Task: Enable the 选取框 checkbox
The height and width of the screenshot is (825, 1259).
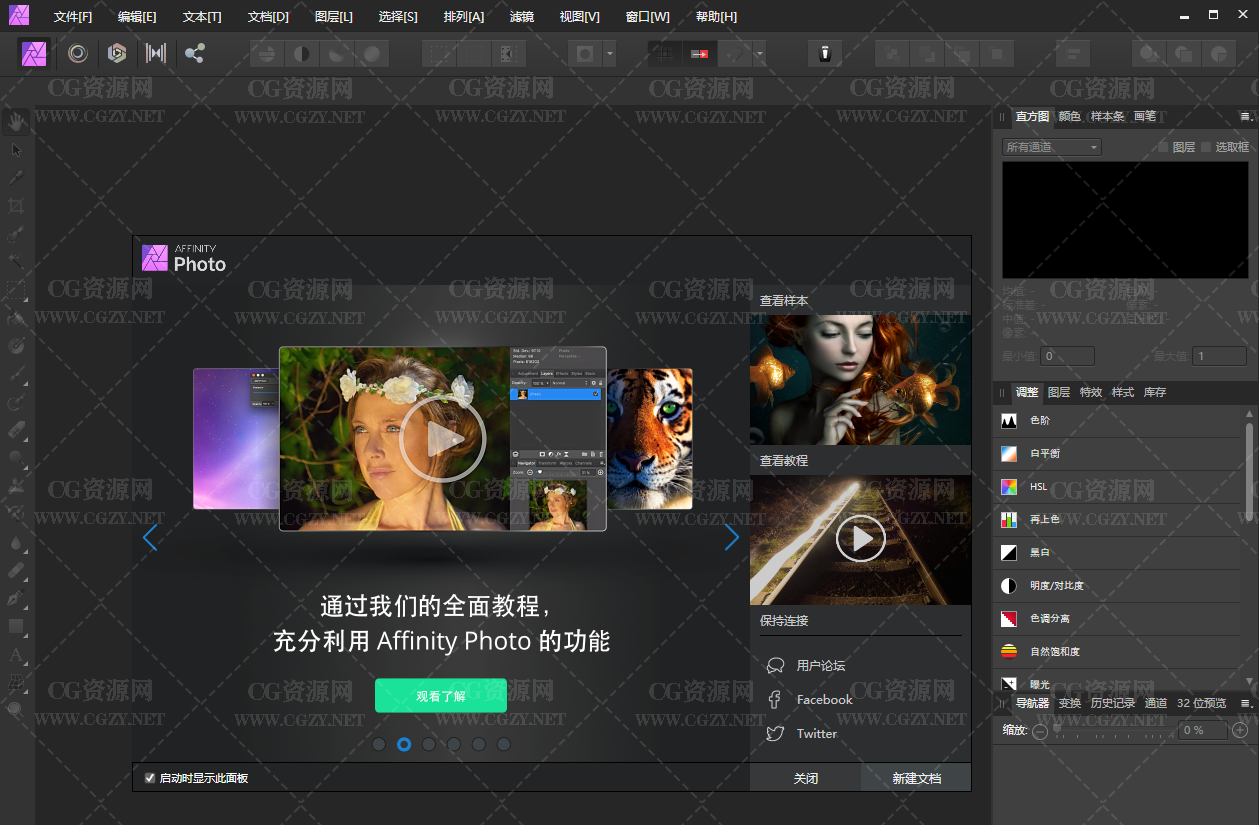Action: pyautogui.click(x=1205, y=147)
